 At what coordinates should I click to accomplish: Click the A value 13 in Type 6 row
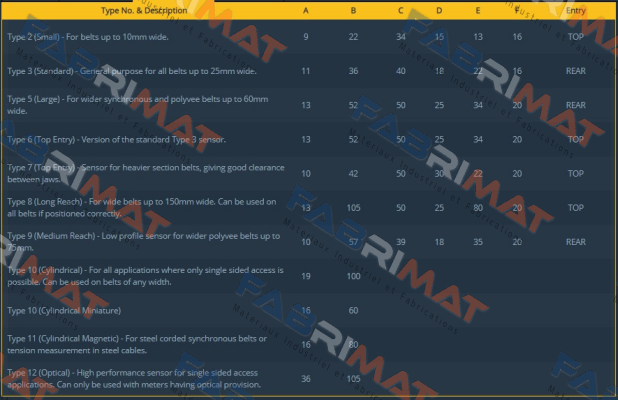point(306,140)
